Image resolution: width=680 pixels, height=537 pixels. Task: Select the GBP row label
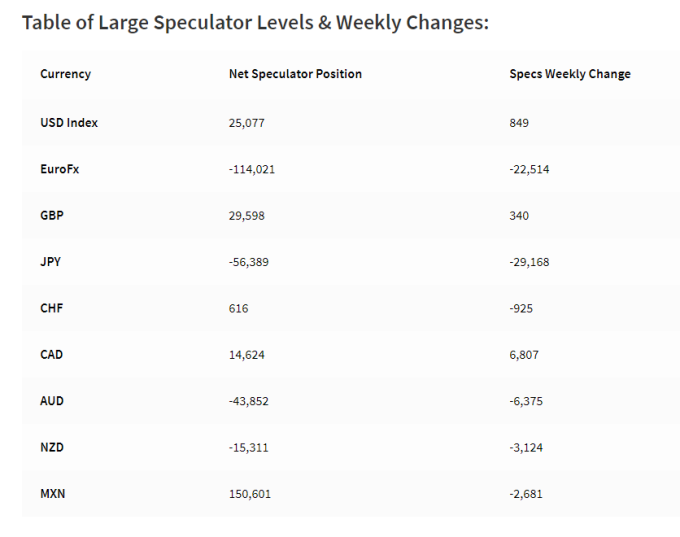[52, 216]
